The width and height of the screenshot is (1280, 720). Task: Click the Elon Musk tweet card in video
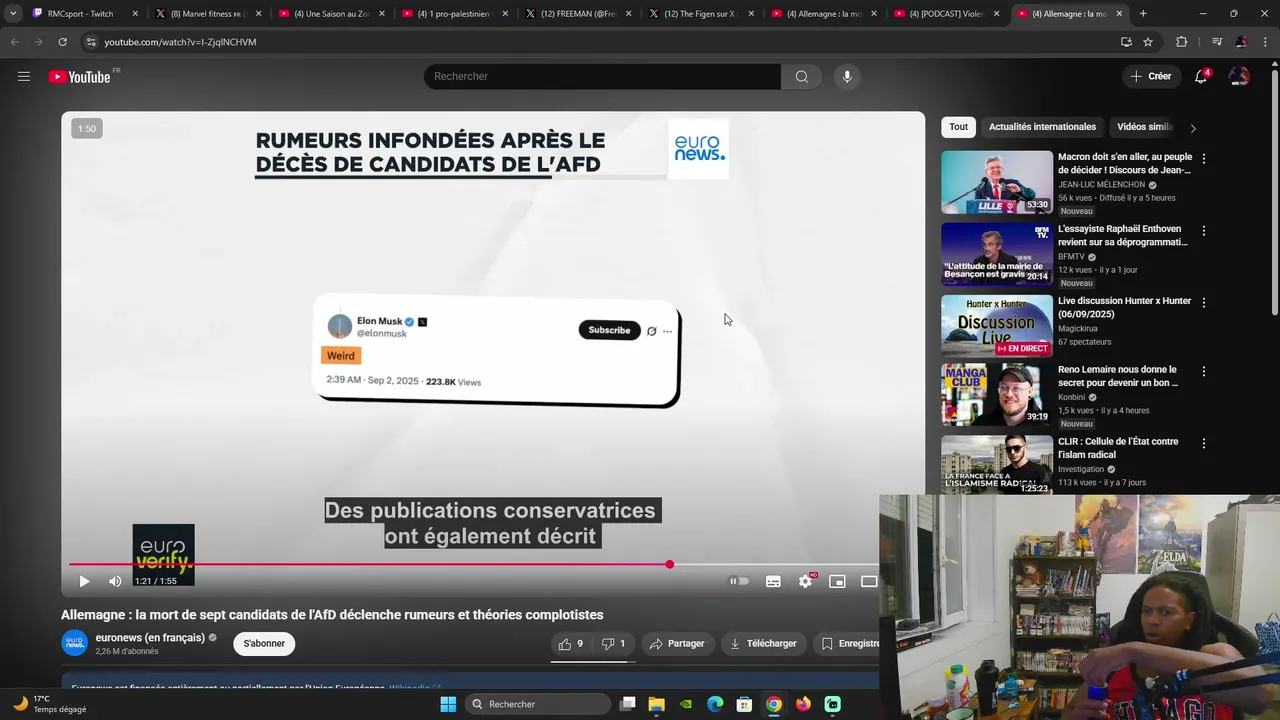tap(497, 350)
